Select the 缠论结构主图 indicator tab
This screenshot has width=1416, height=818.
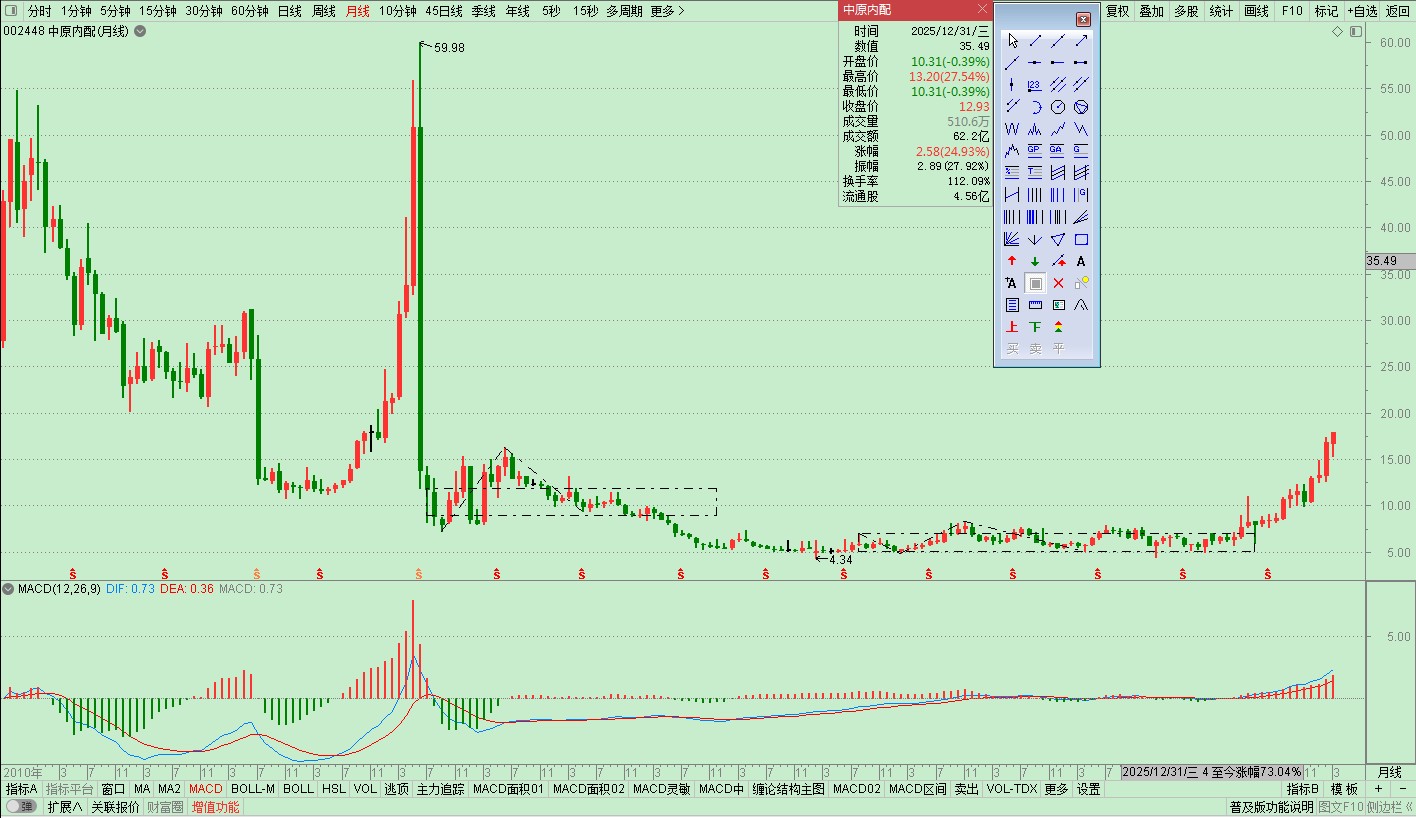[x=789, y=789]
